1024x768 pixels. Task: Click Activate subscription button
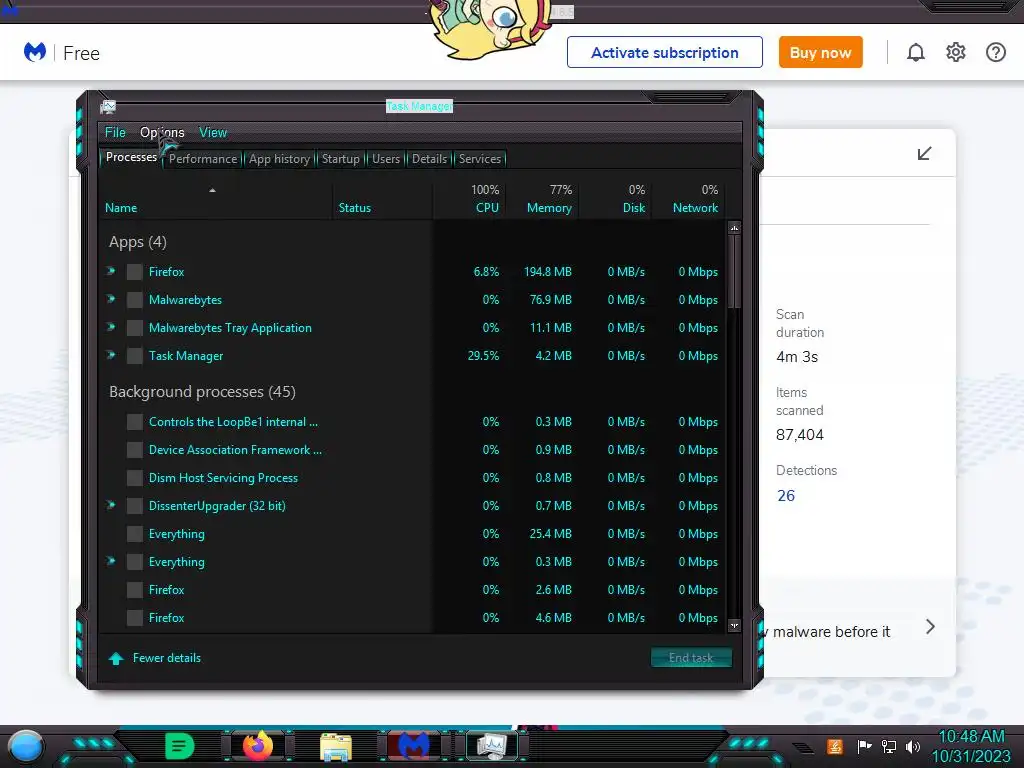[665, 52]
